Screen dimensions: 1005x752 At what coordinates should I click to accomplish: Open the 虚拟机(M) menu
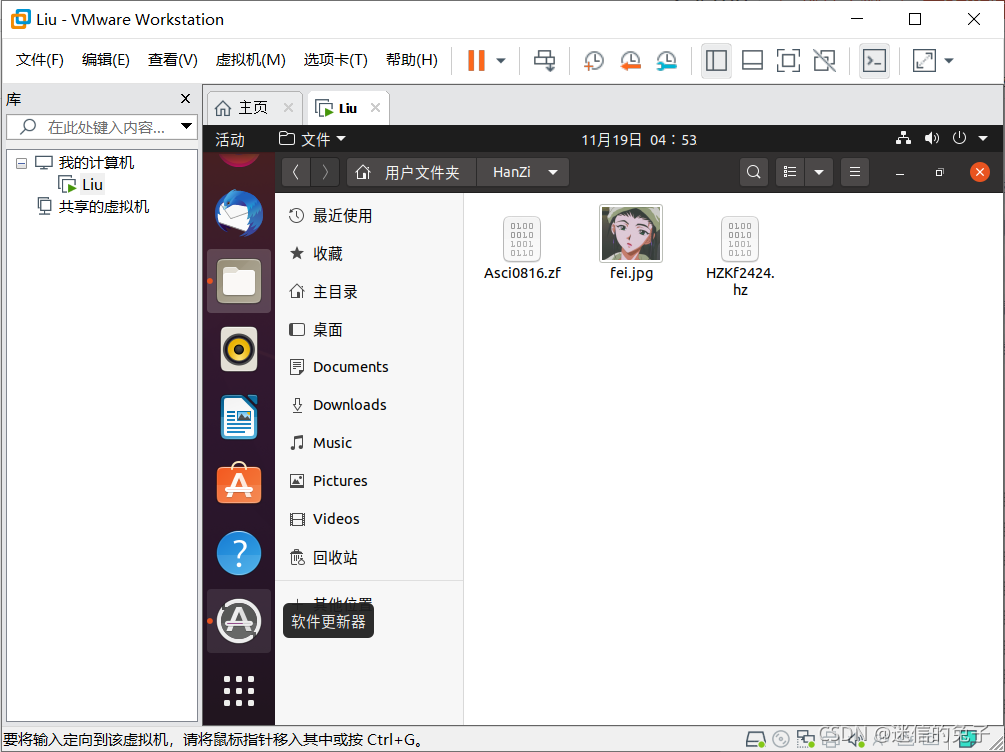[x=251, y=60]
